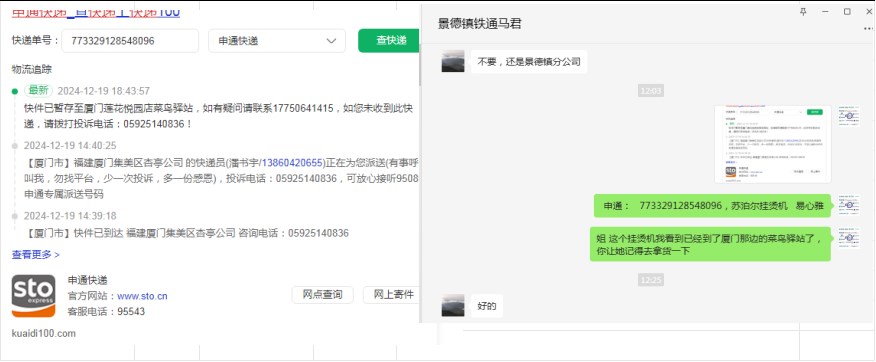876x362 pixels.
Task: Open contact avatar beside '好的' message
Action: click(x=453, y=306)
